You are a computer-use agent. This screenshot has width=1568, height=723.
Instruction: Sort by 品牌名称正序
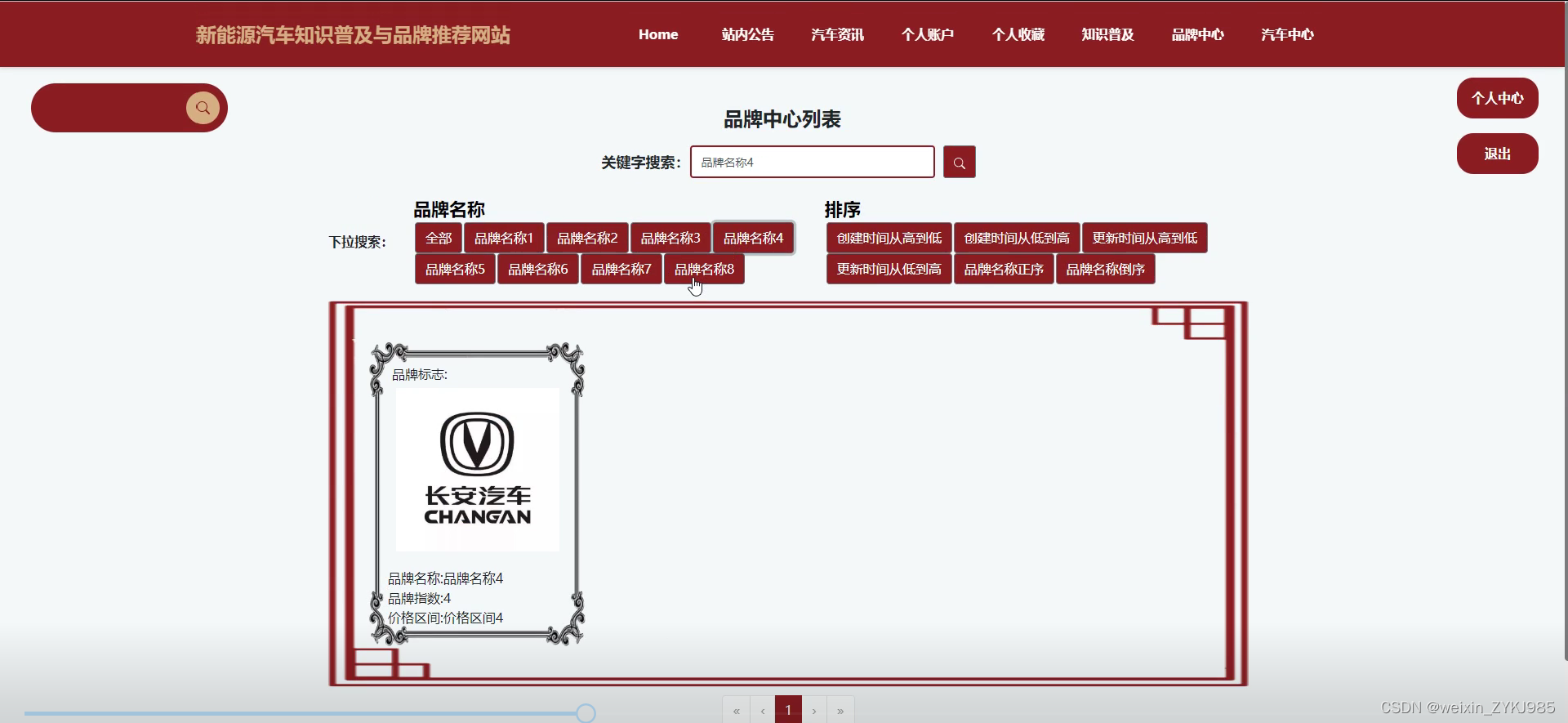1004,269
